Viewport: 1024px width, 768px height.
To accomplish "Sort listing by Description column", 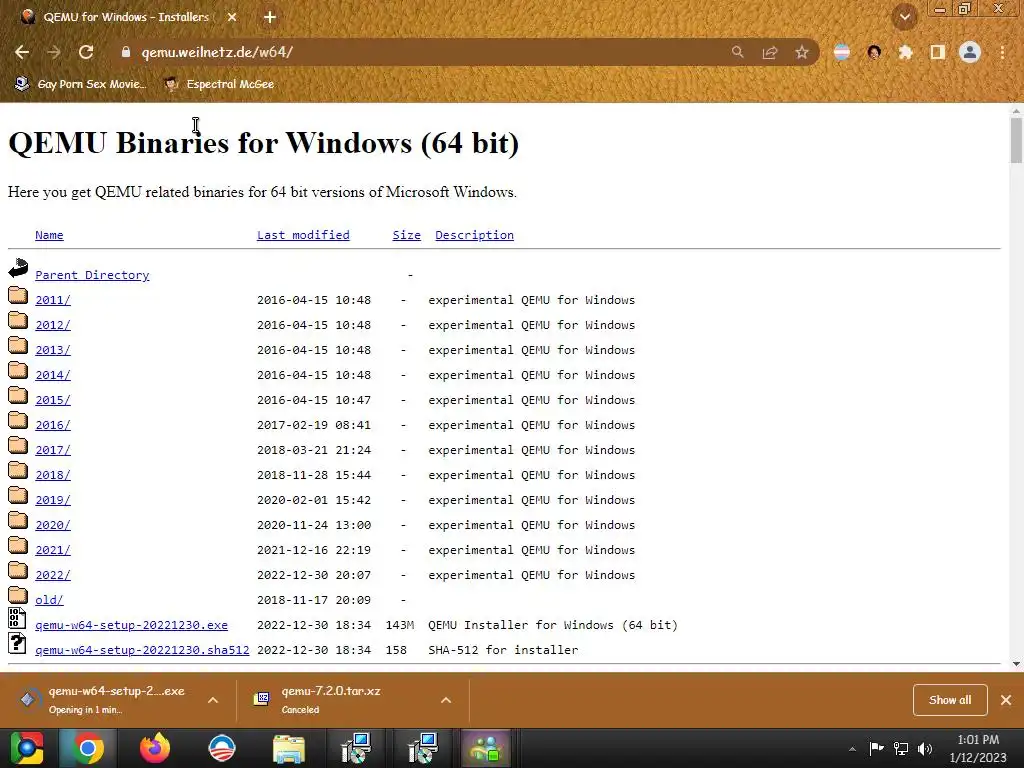I will 474,235.
